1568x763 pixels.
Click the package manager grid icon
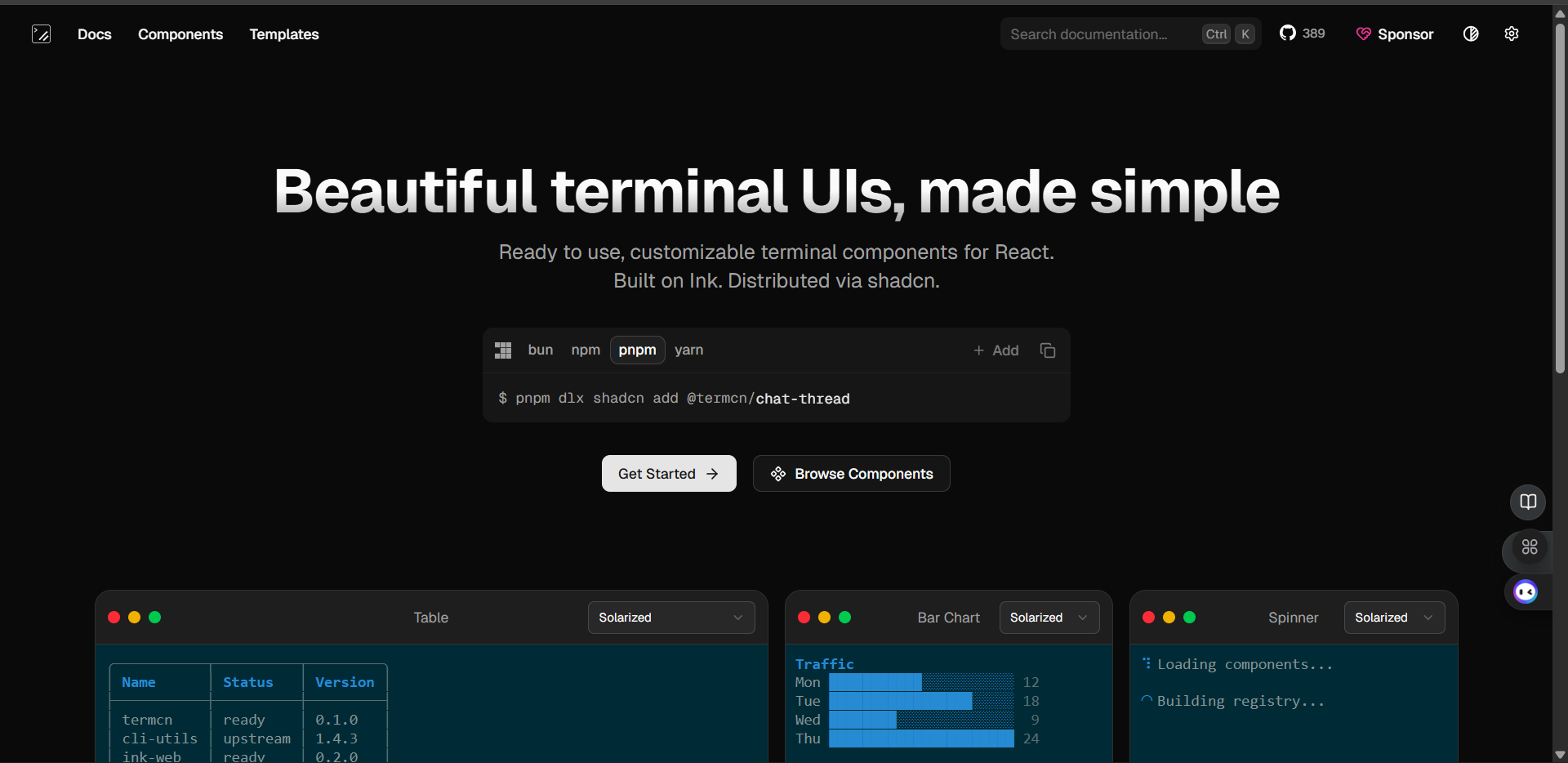pyautogui.click(x=503, y=350)
